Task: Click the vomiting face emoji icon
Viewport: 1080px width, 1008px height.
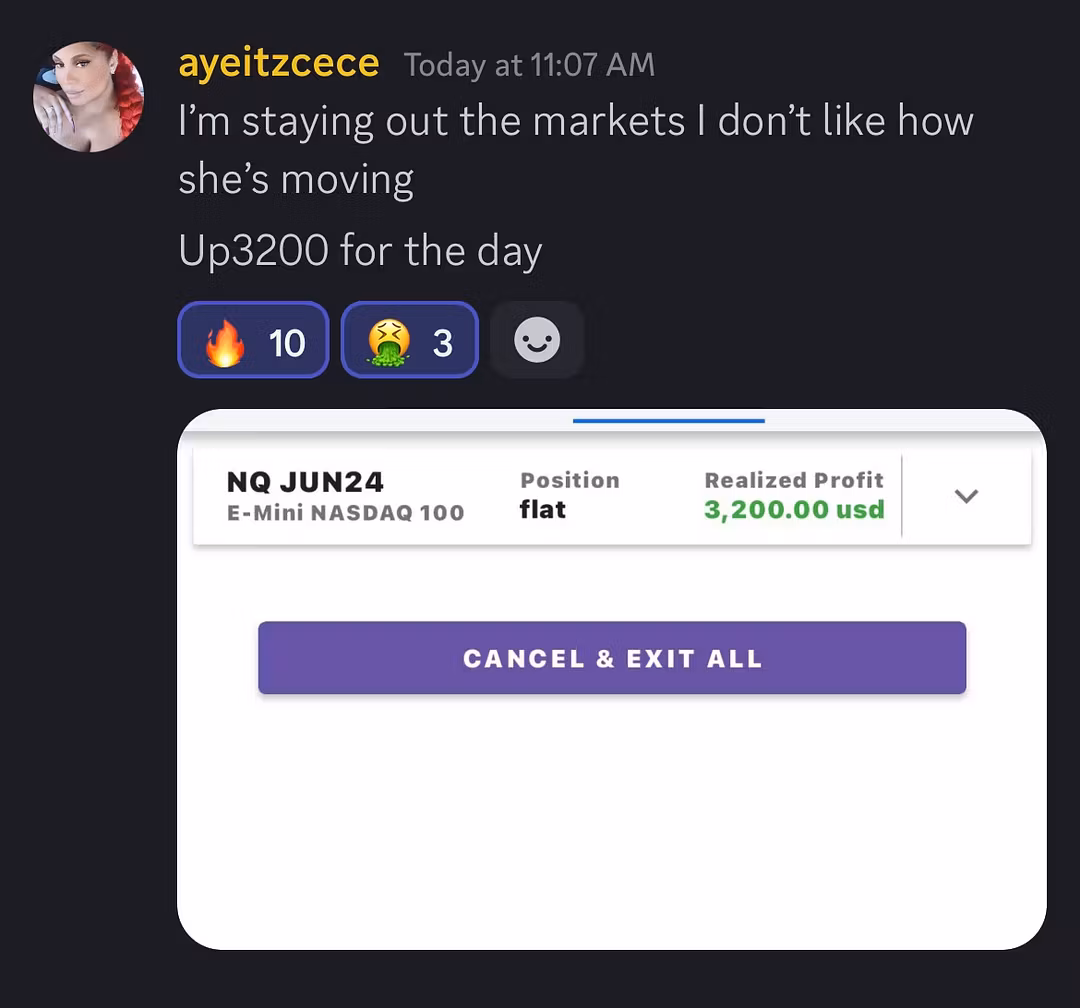Action: point(387,342)
